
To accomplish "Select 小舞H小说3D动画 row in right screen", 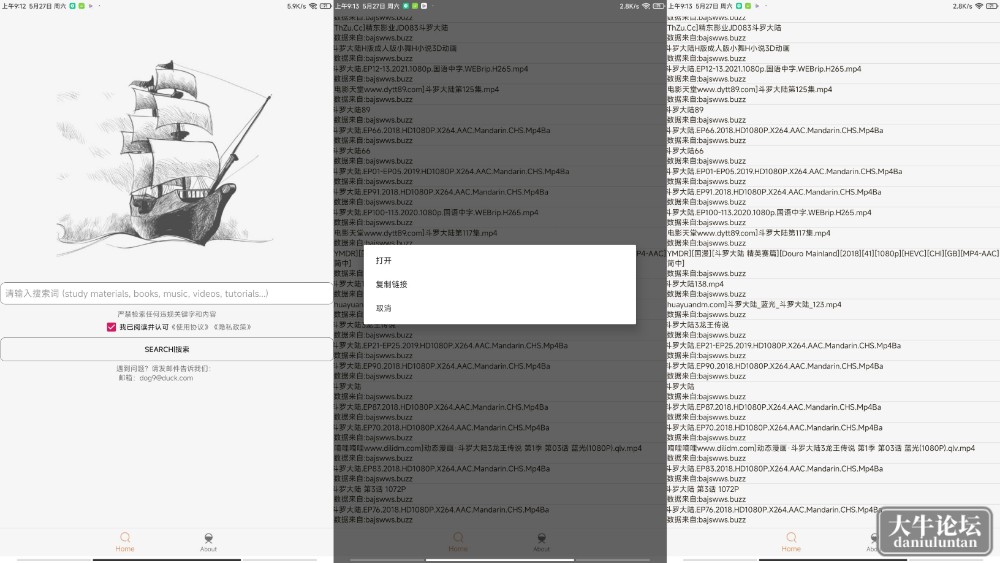I will [833, 53].
